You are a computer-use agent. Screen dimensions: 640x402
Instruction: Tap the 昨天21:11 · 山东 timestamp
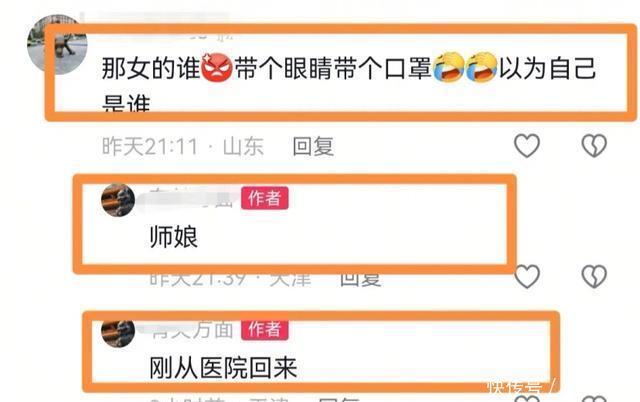click(182, 146)
